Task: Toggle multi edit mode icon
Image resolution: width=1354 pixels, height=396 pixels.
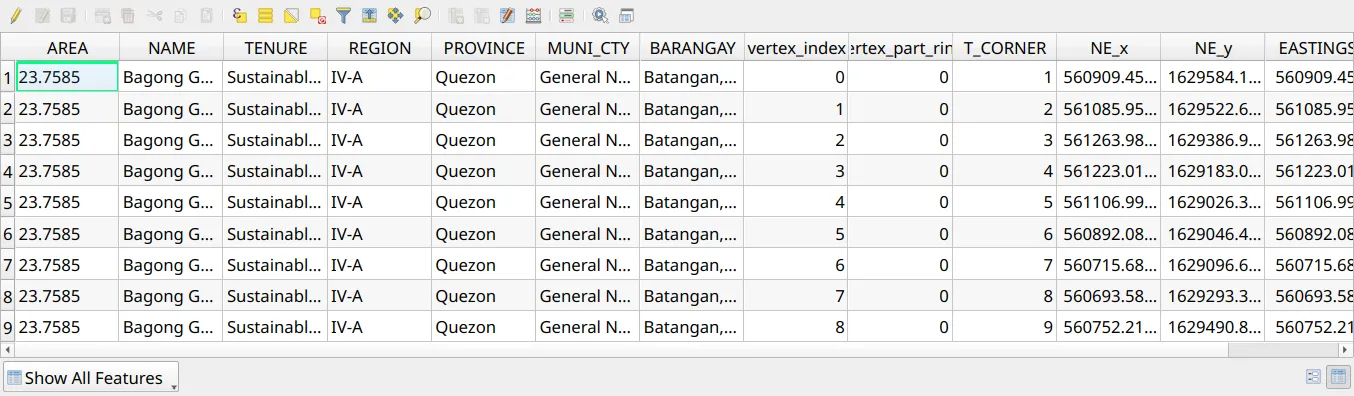Action: (x=42, y=16)
